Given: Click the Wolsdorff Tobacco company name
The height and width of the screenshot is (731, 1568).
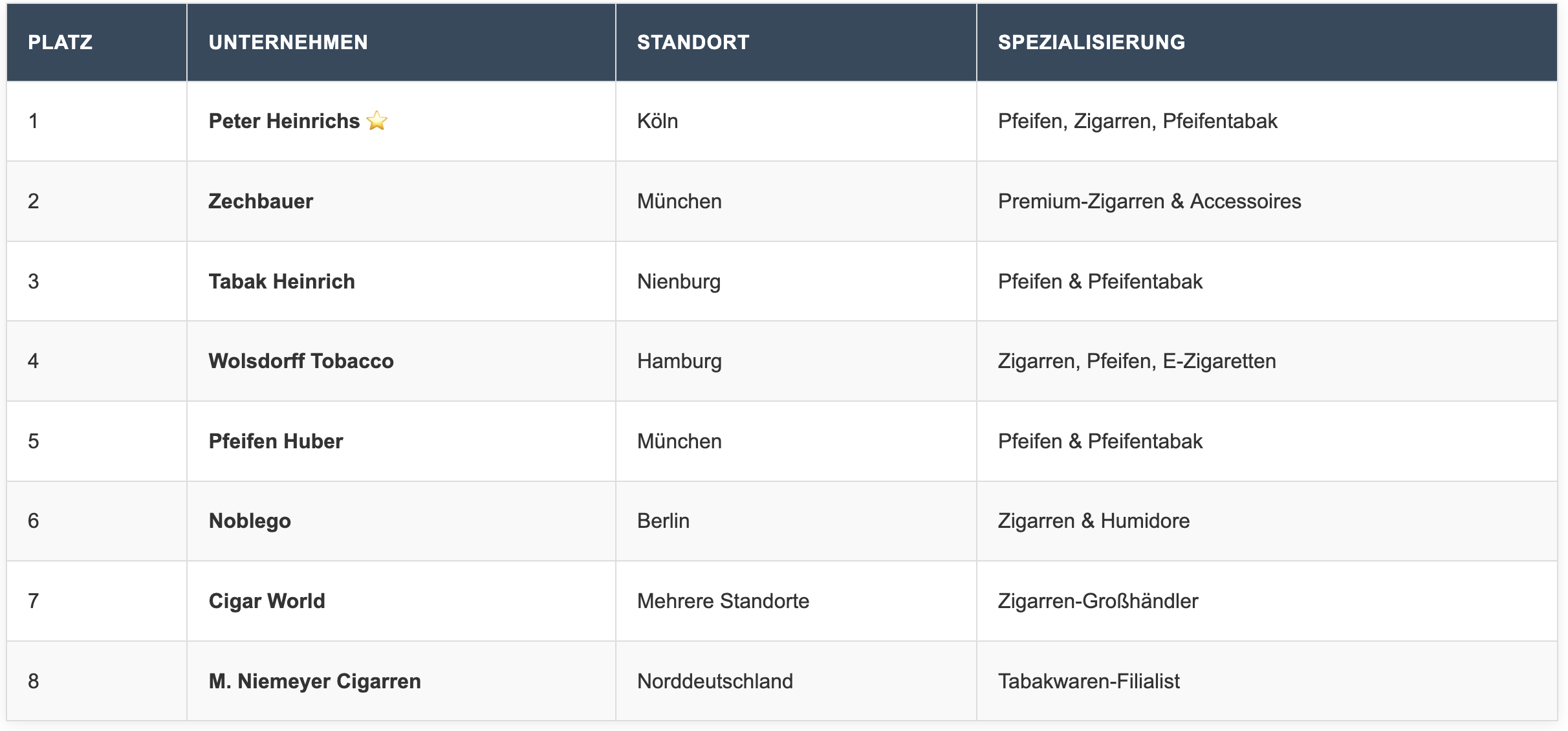Looking at the screenshot, I should point(301,361).
